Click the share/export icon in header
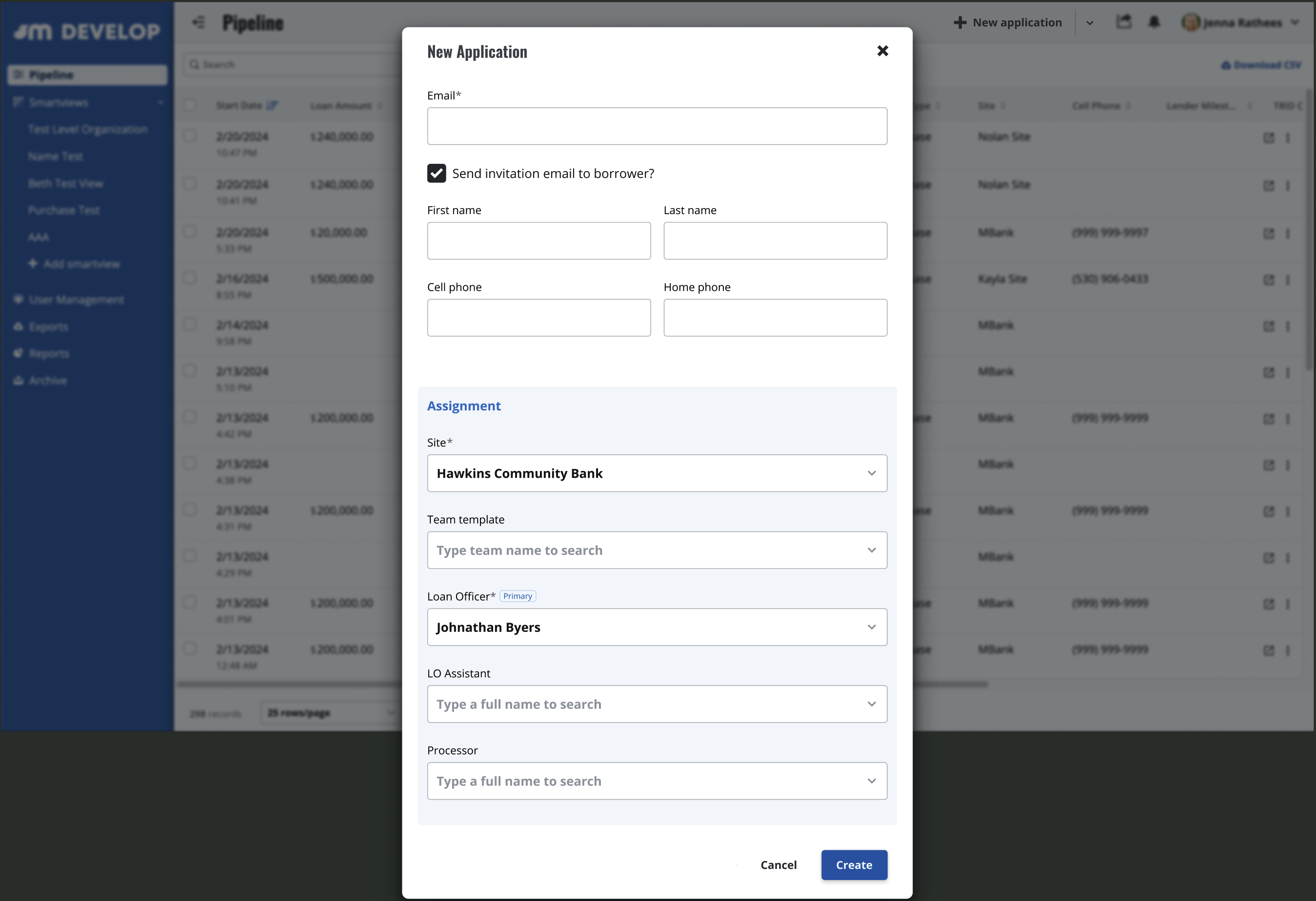Viewport: 1316px width, 901px height. pos(1123,22)
